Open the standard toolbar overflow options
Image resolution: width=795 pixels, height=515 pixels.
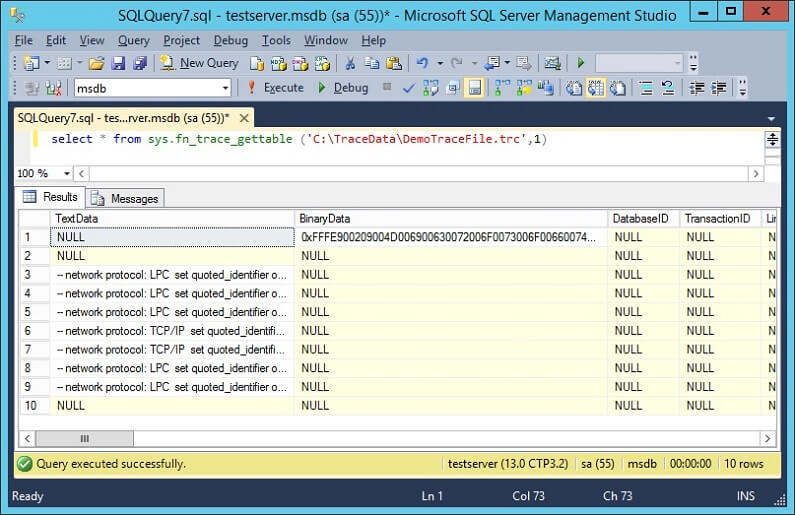(693, 63)
